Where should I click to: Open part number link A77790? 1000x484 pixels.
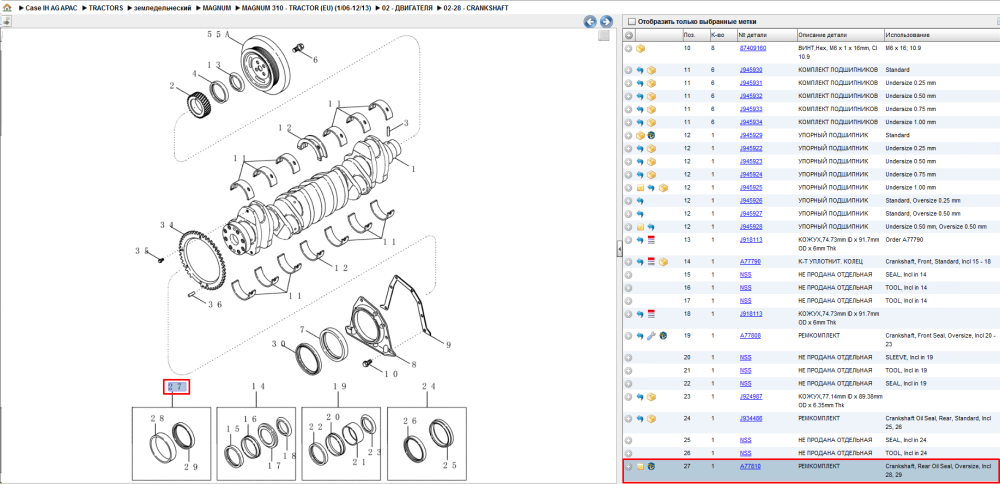click(750, 261)
